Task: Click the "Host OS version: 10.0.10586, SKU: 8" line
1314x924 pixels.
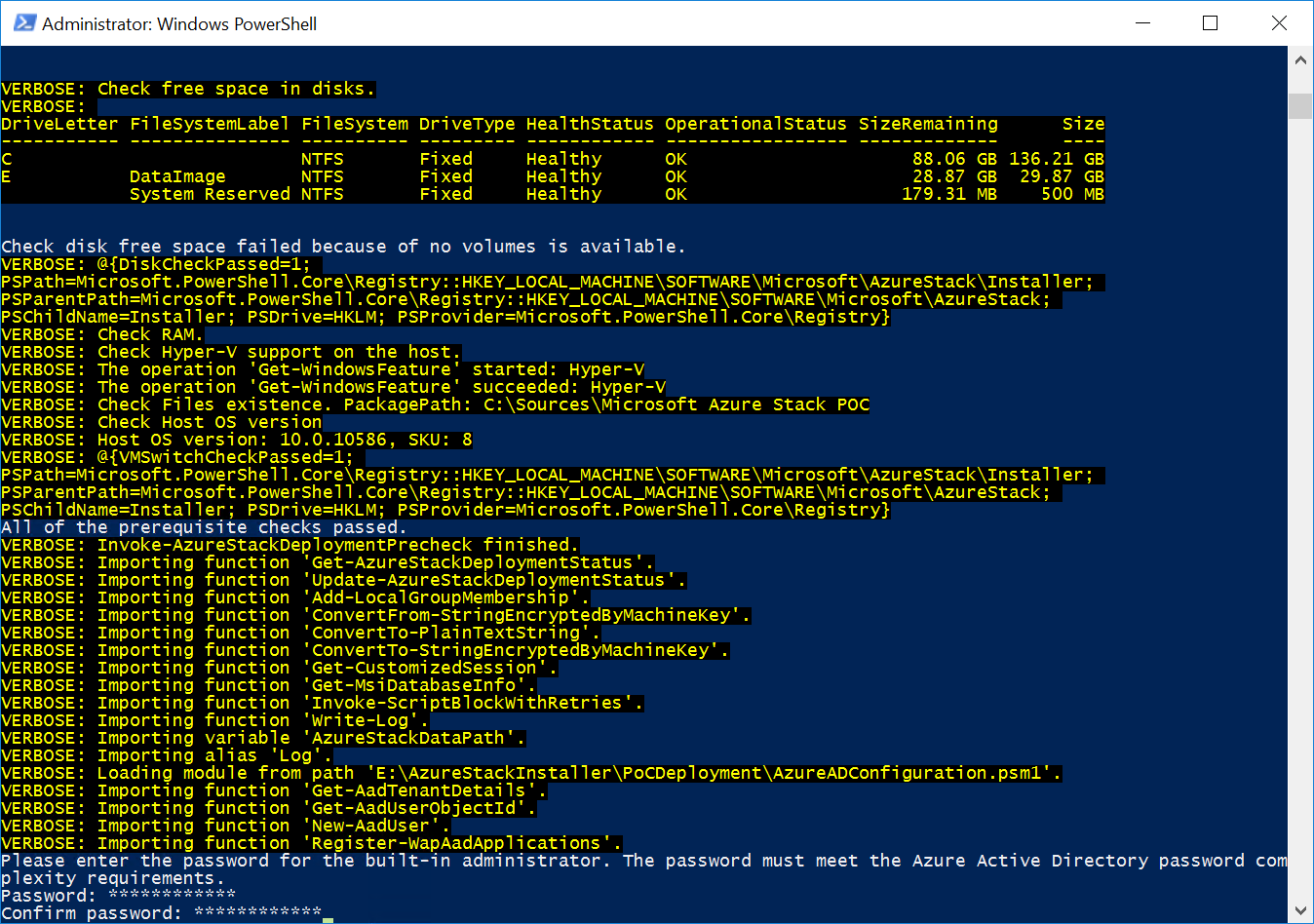Action: [237, 440]
